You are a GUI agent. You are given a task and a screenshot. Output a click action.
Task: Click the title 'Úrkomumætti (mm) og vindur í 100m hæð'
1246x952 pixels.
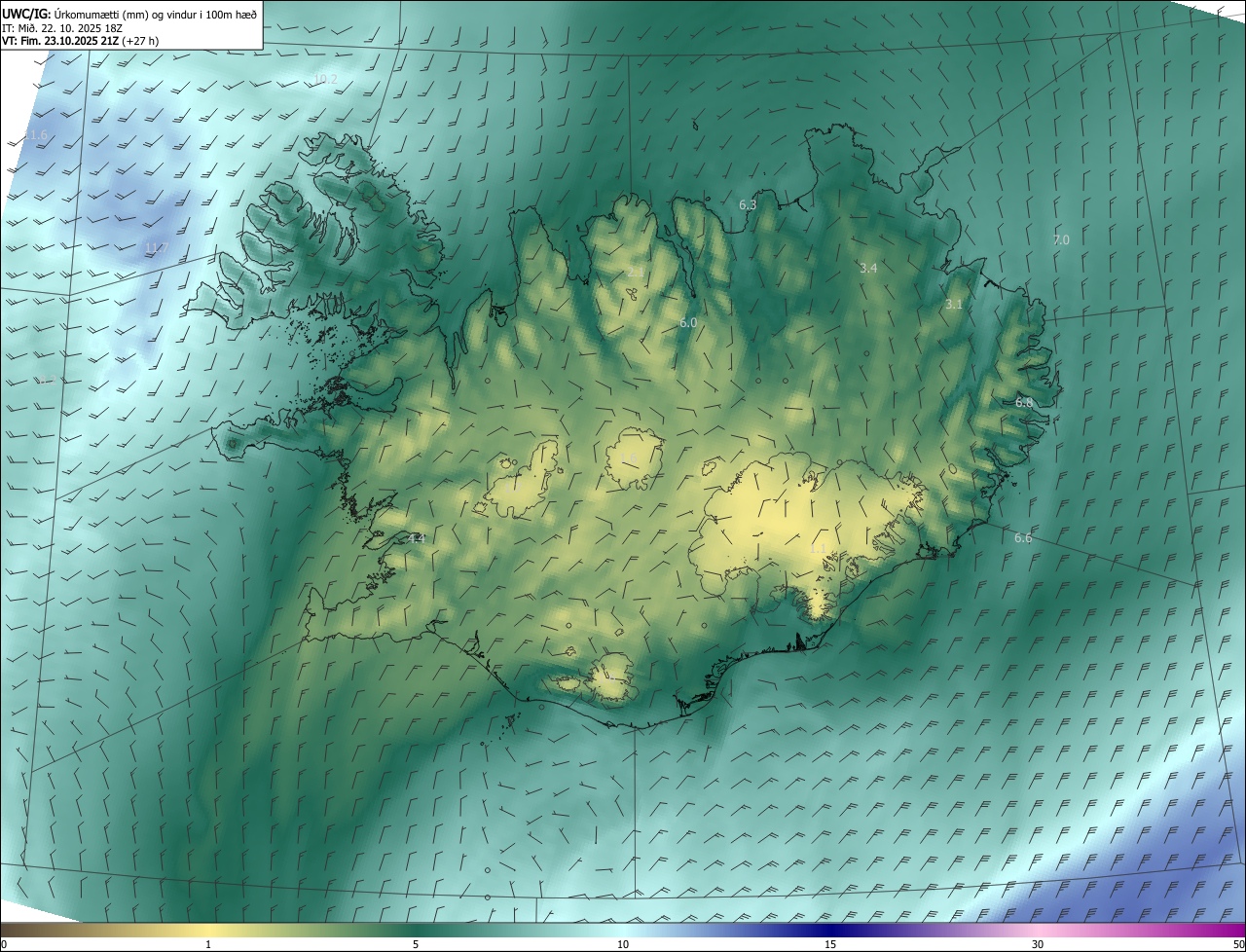point(155,14)
